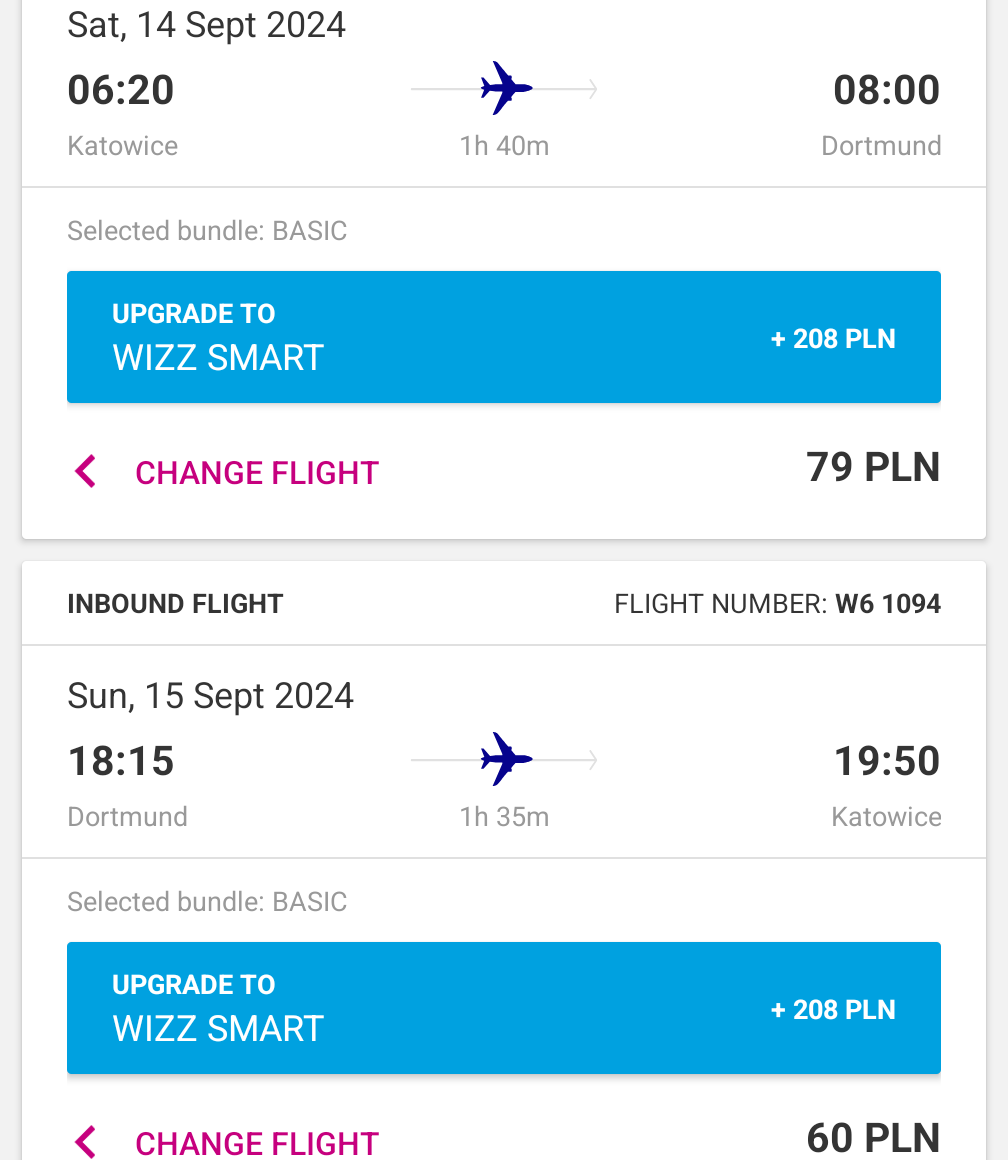Click the 19:50 Katowice arrival time
The height and width of the screenshot is (1160, 1008).
(x=887, y=761)
